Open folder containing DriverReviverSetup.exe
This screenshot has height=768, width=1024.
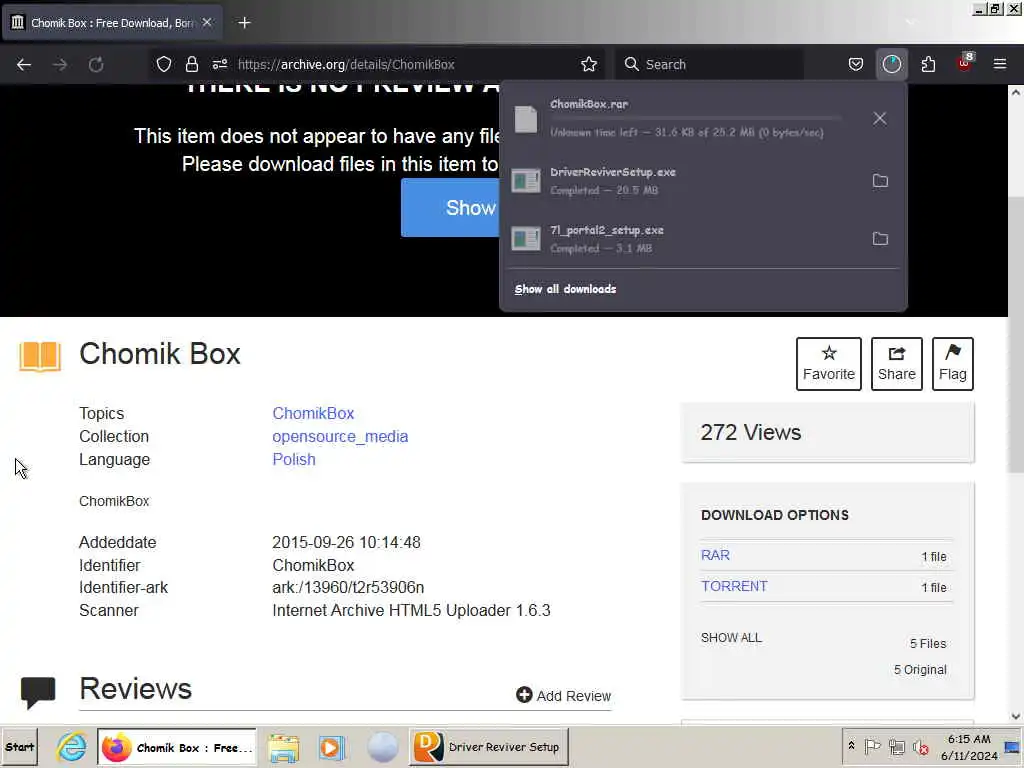880,181
